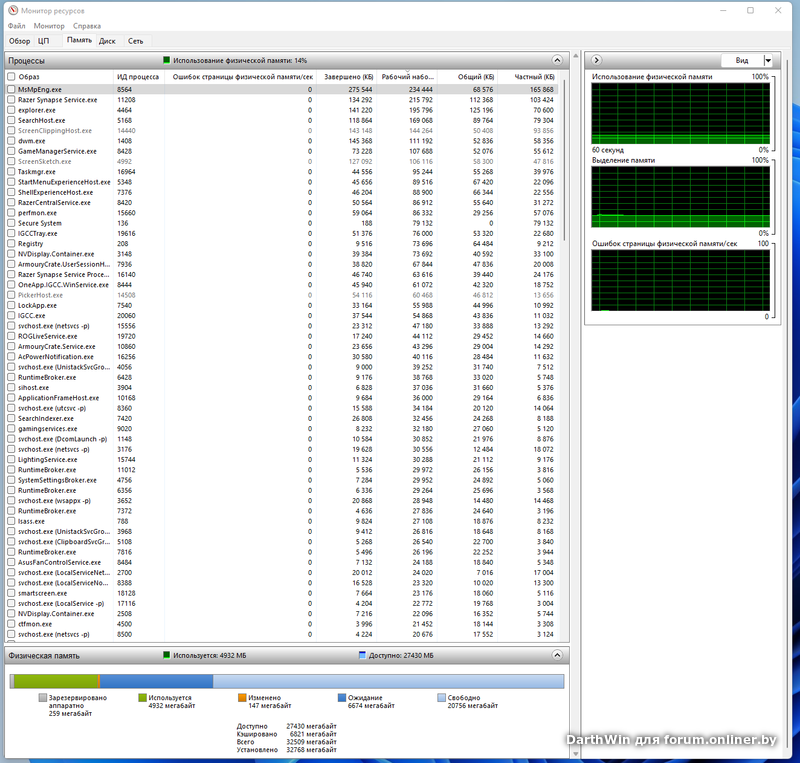Collapse the 'Процессы' section
Screen dimensions: 800x763
tap(557, 61)
